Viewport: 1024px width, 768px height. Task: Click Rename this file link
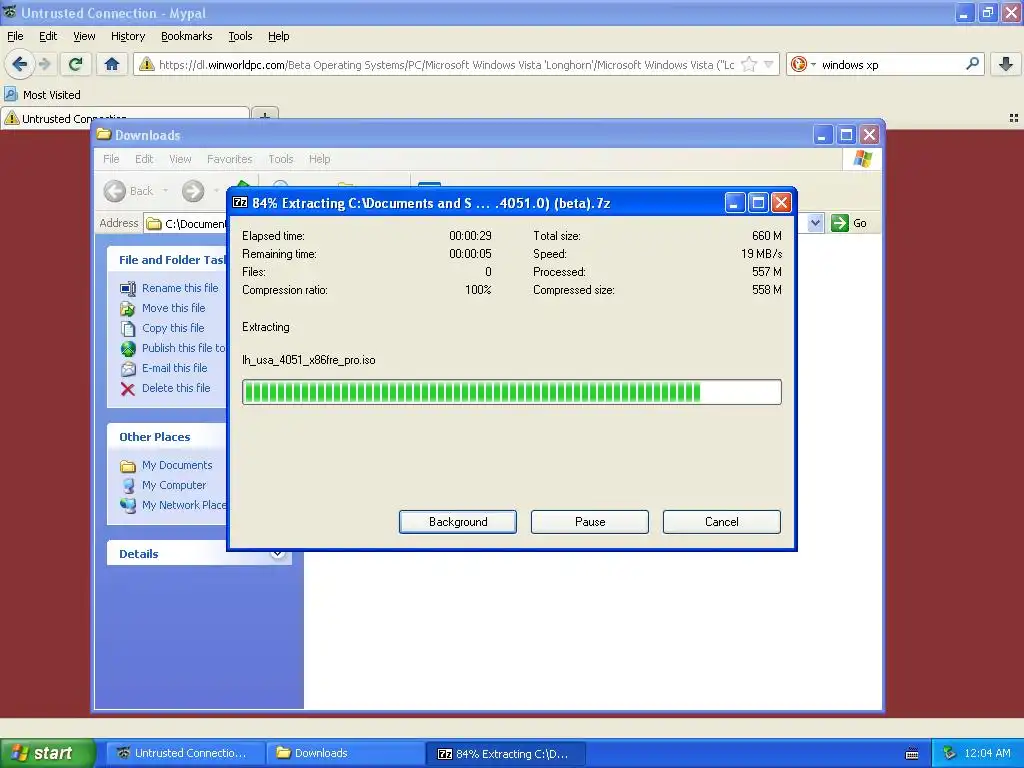click(x=169, y=288)
